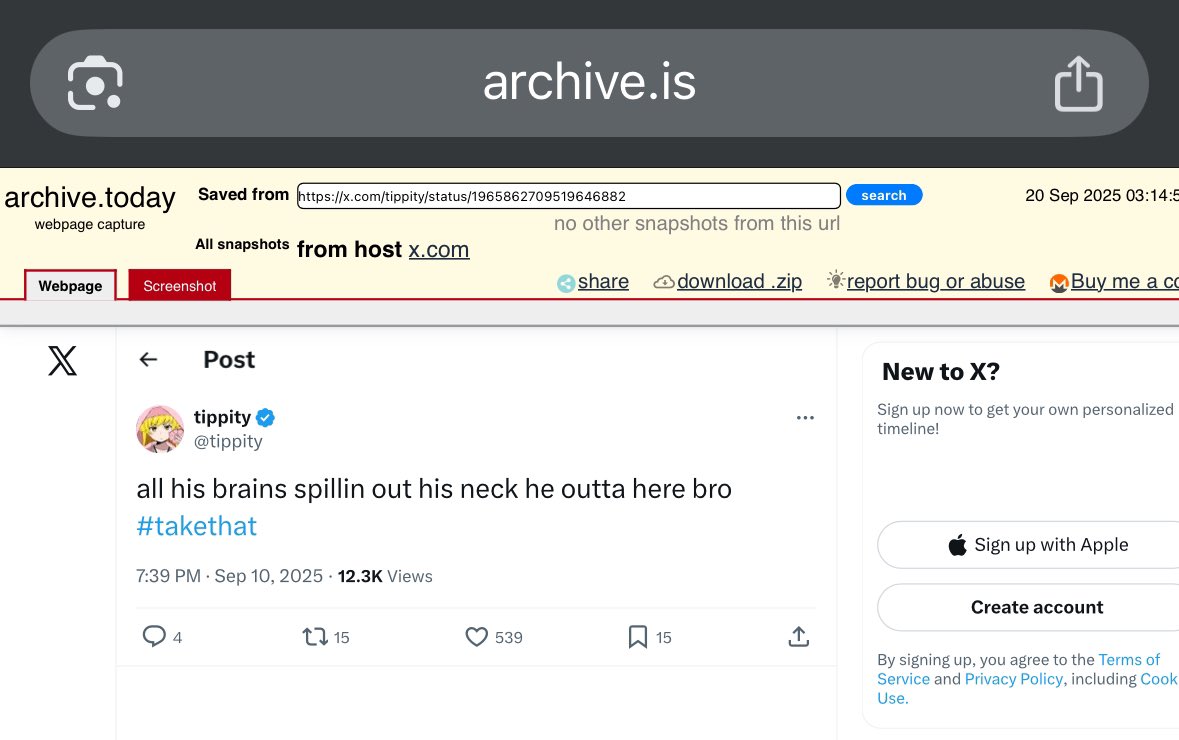1179x740 pixels.
Task: Click the 'no other snapshots from this url' text
Action: 697,223
